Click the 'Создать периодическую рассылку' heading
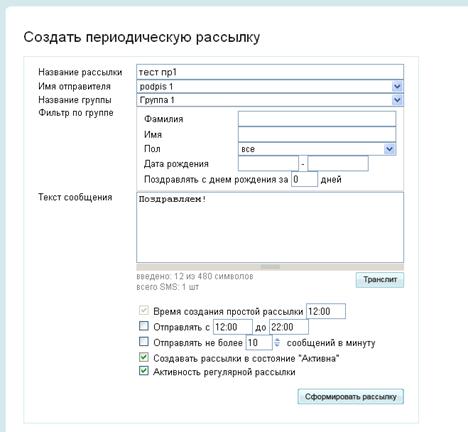The width and height of the screenshot is (468, 432). [142, 37]
